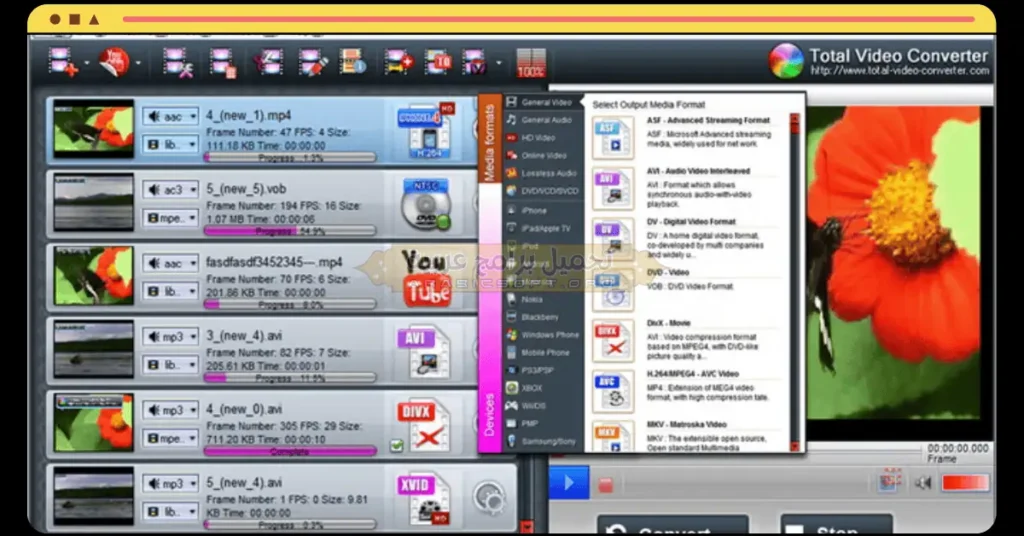1024x536 pixels.
Task: Click the Add video files toolbar icon
Action: tap(63, 63)
